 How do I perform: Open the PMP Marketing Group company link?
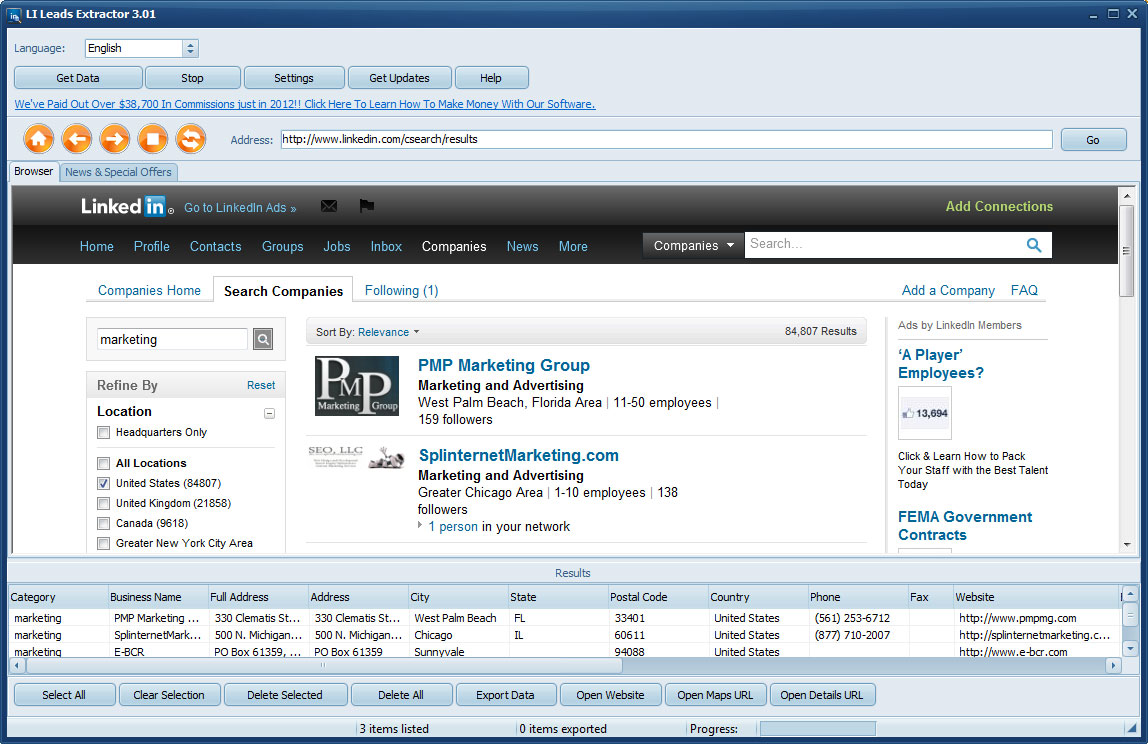pyautogui.click(x=504, y=365)
